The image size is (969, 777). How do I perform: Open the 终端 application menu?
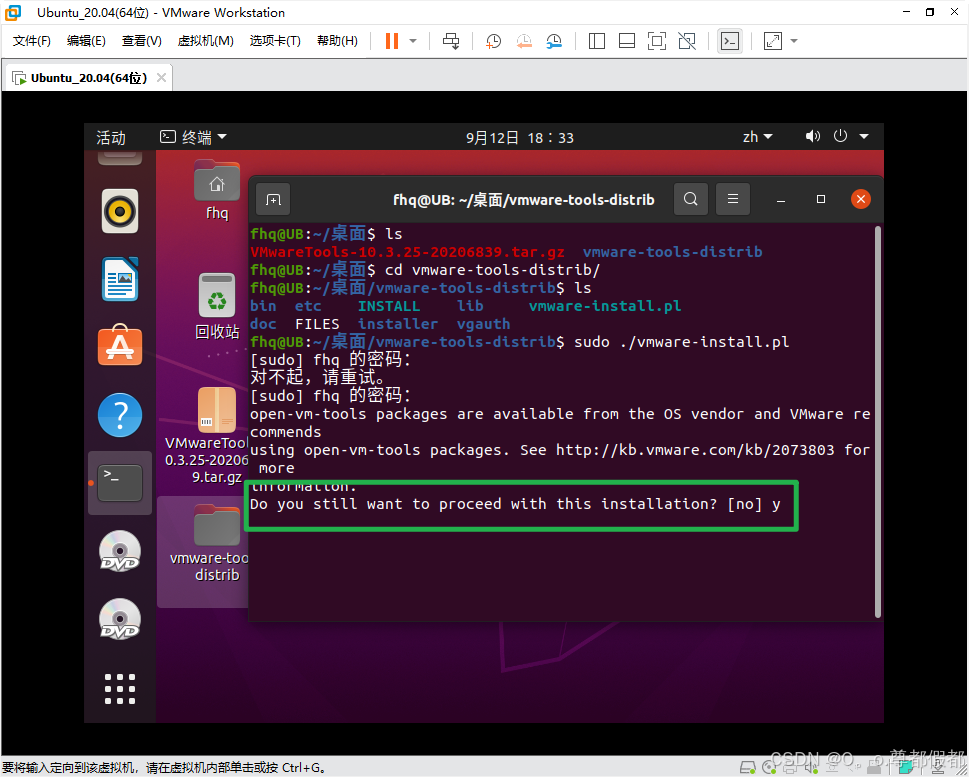tap(193, 137)
